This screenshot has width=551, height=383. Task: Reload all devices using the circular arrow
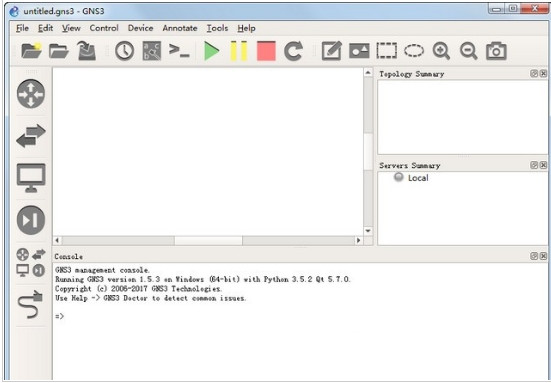click(293, 51)
